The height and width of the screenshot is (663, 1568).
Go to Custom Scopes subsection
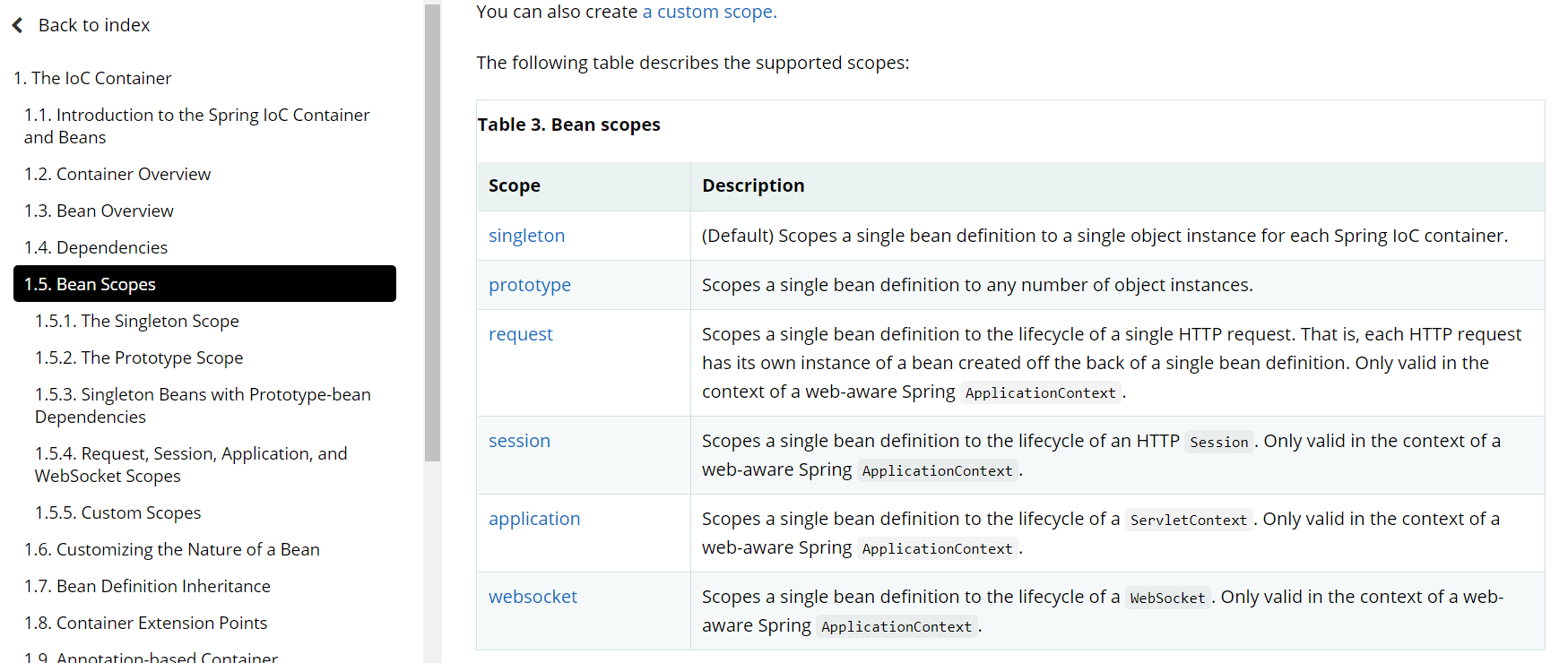[x=117, y=512]
